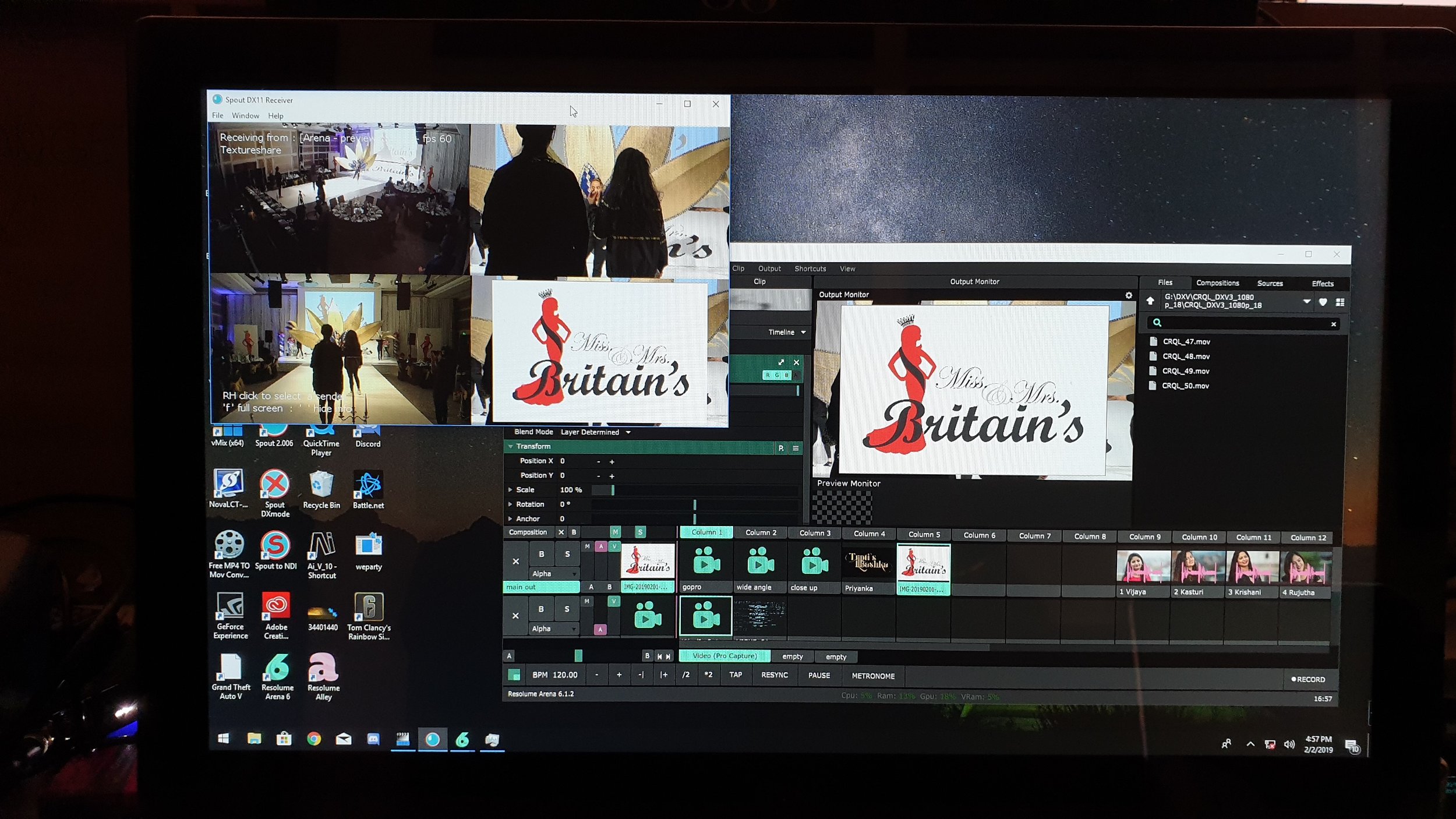The image size is (1456, 819).
Task: Toggle the pink A button on main out layer
Action: pyautogui.click(x=601, y=546)
